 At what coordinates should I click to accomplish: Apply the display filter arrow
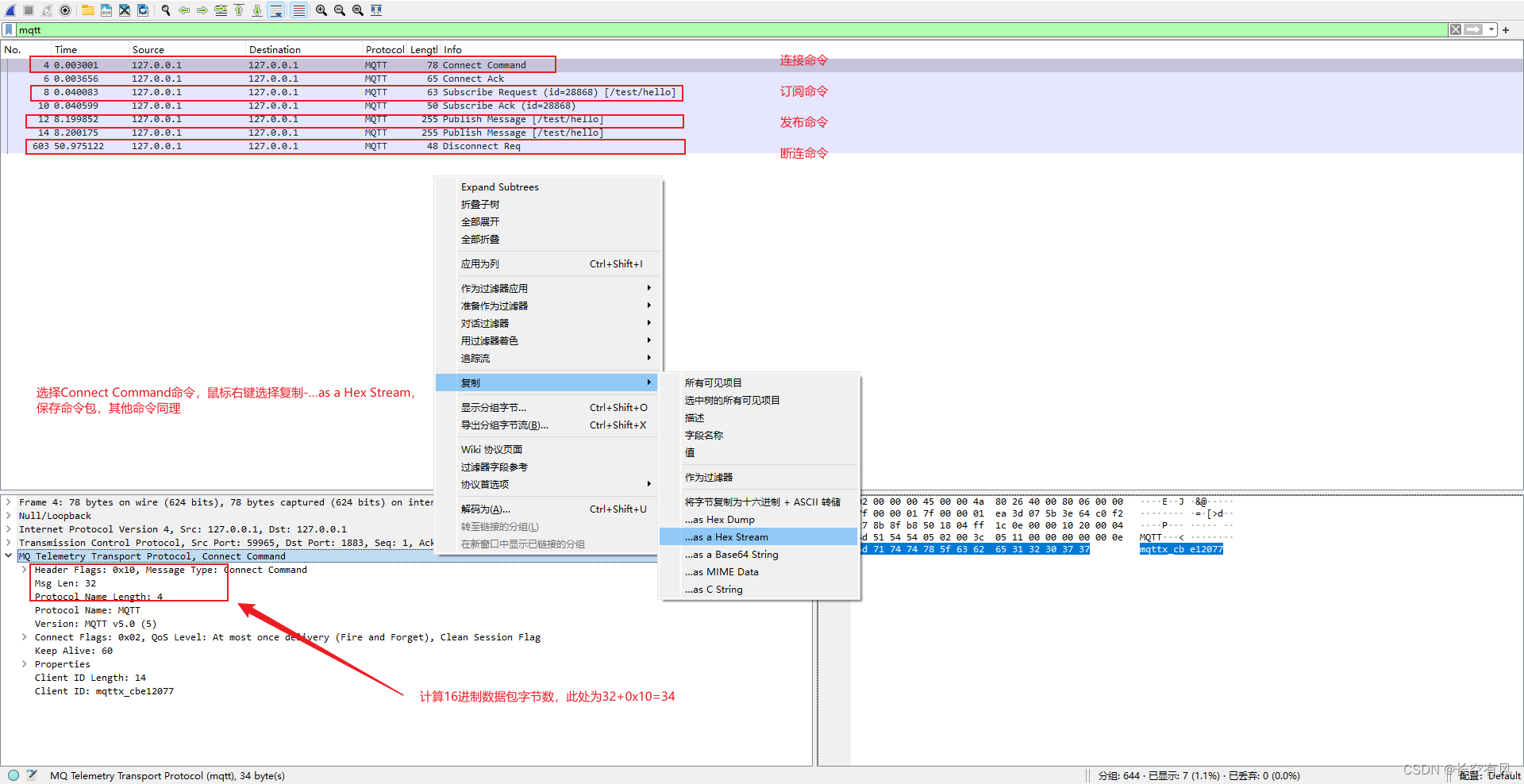[x=1474, y=29]
